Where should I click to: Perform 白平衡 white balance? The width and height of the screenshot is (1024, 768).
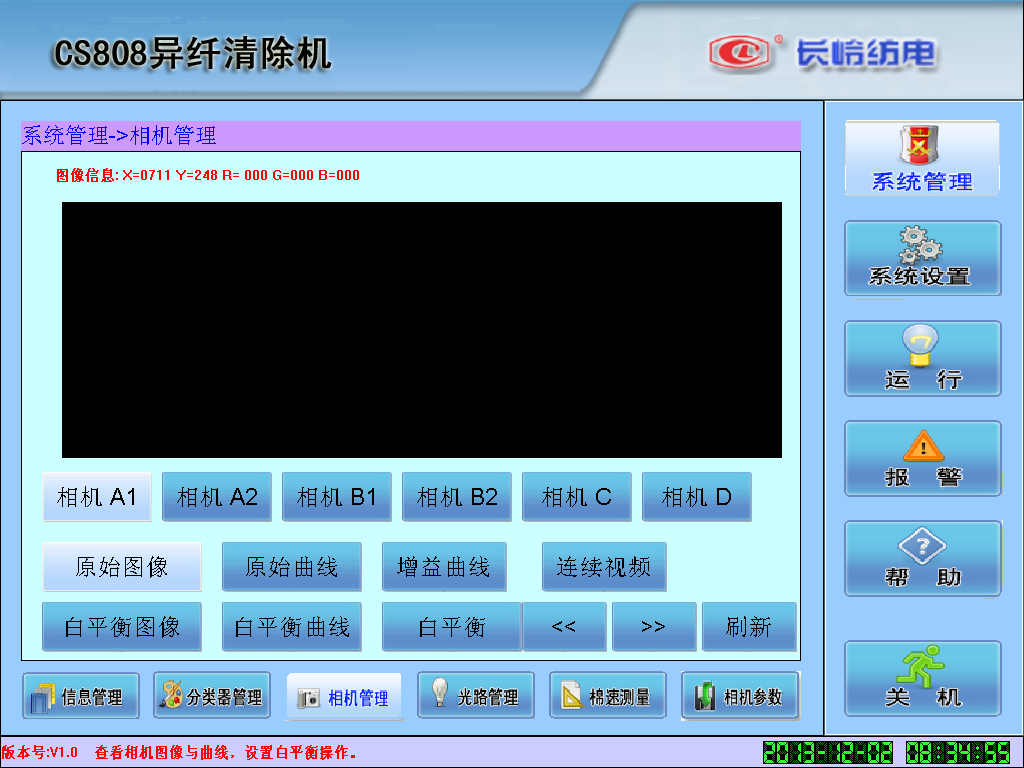451,626
